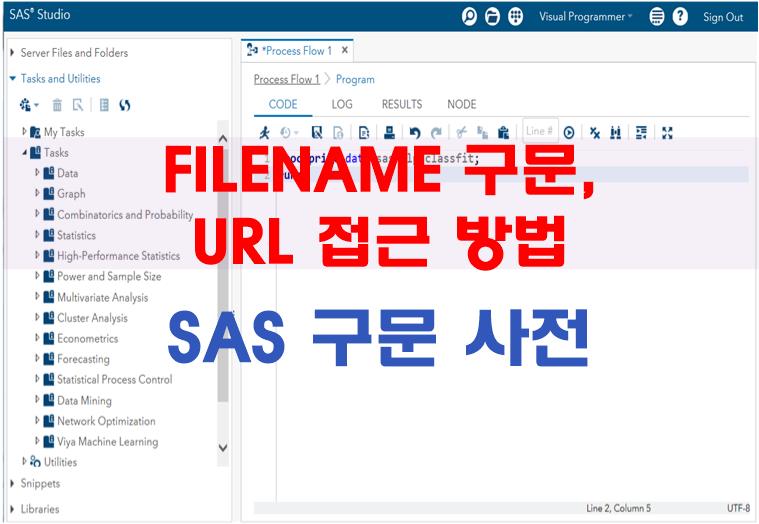Select the Network Optimization folder

click(106, 421)
